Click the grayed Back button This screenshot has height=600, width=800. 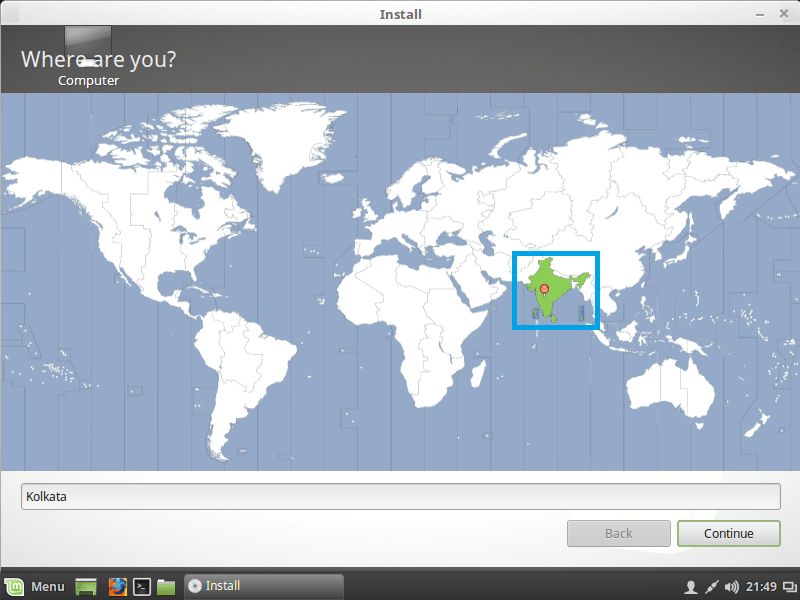click(618, 533)
